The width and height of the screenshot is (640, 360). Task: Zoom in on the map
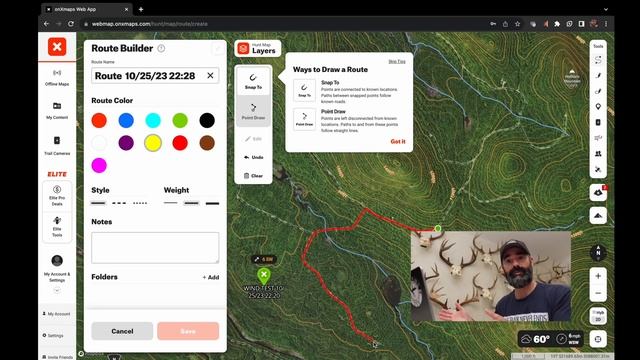tap(598, 276)
